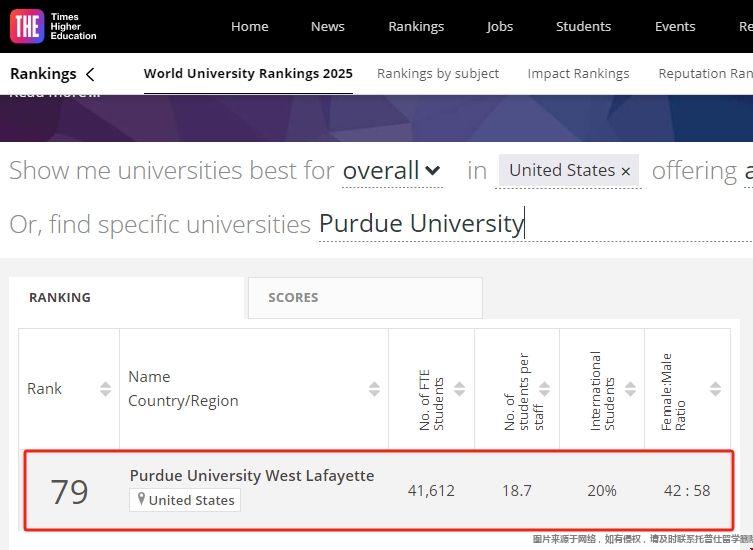Screen dimensions: 753x550
Task: Click rank value 79
Action: 70,491
